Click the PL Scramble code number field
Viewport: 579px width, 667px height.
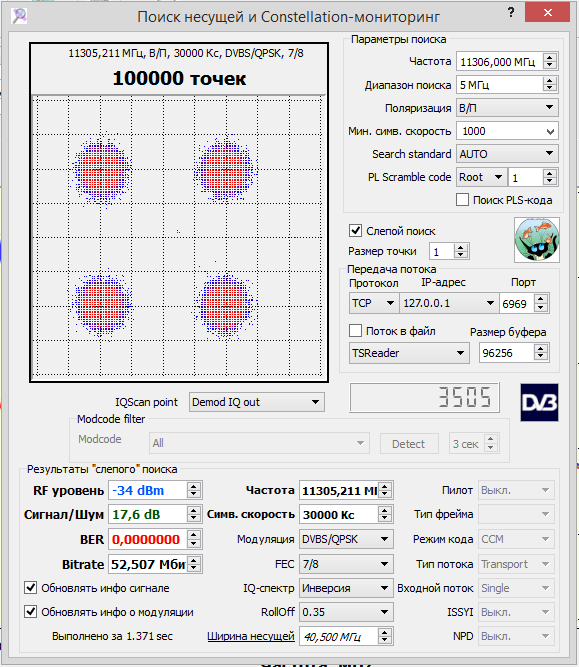tap(525, 177)
